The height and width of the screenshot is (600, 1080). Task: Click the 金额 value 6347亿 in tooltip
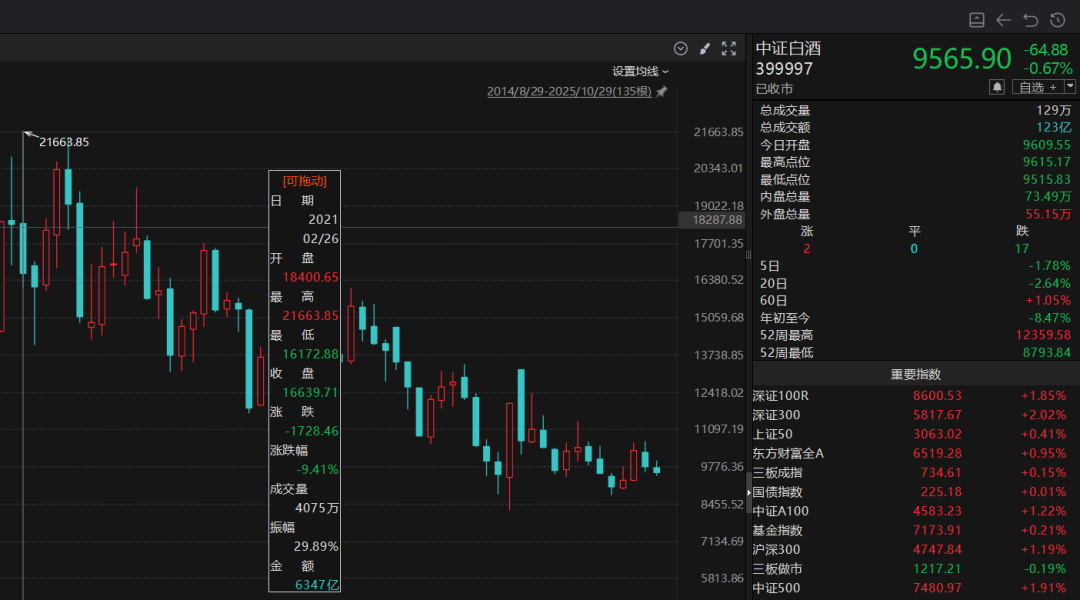(x=317, y=585)
